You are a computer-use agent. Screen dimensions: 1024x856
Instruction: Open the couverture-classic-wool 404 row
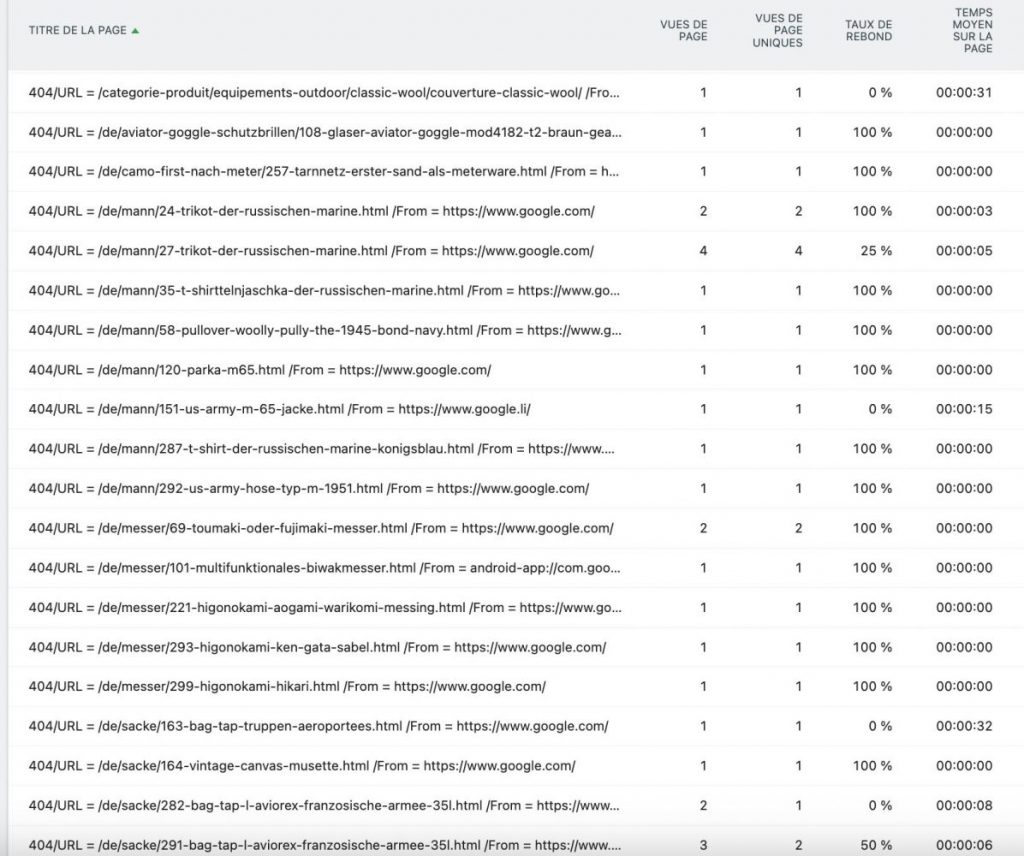[x=324, y=93]
